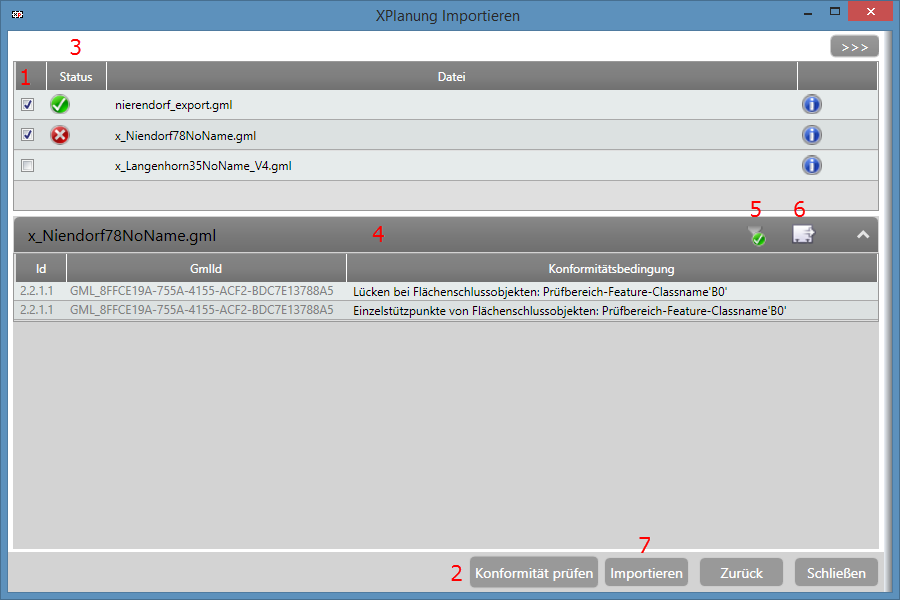
Task: Sort by the Datei column header
Action: click(451, 77)
